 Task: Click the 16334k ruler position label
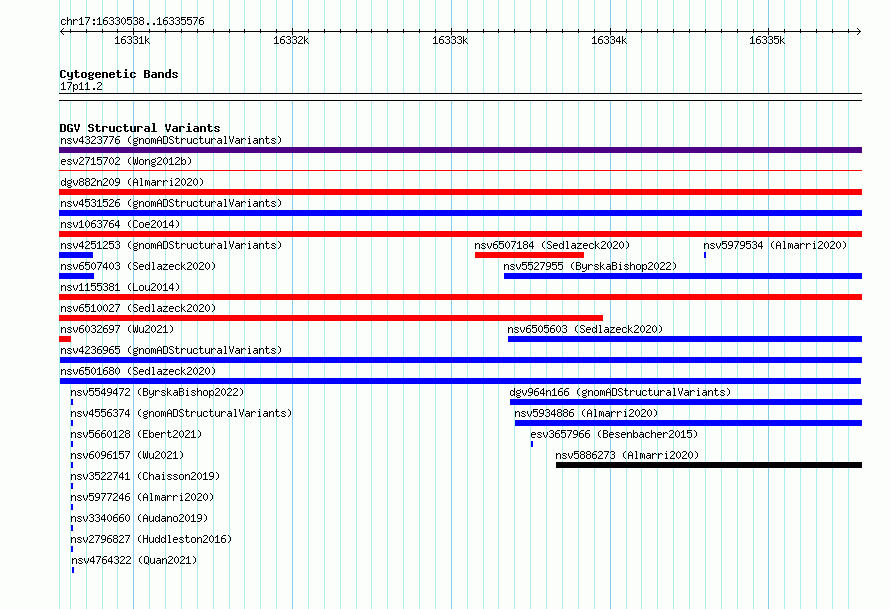pos(609,40)
